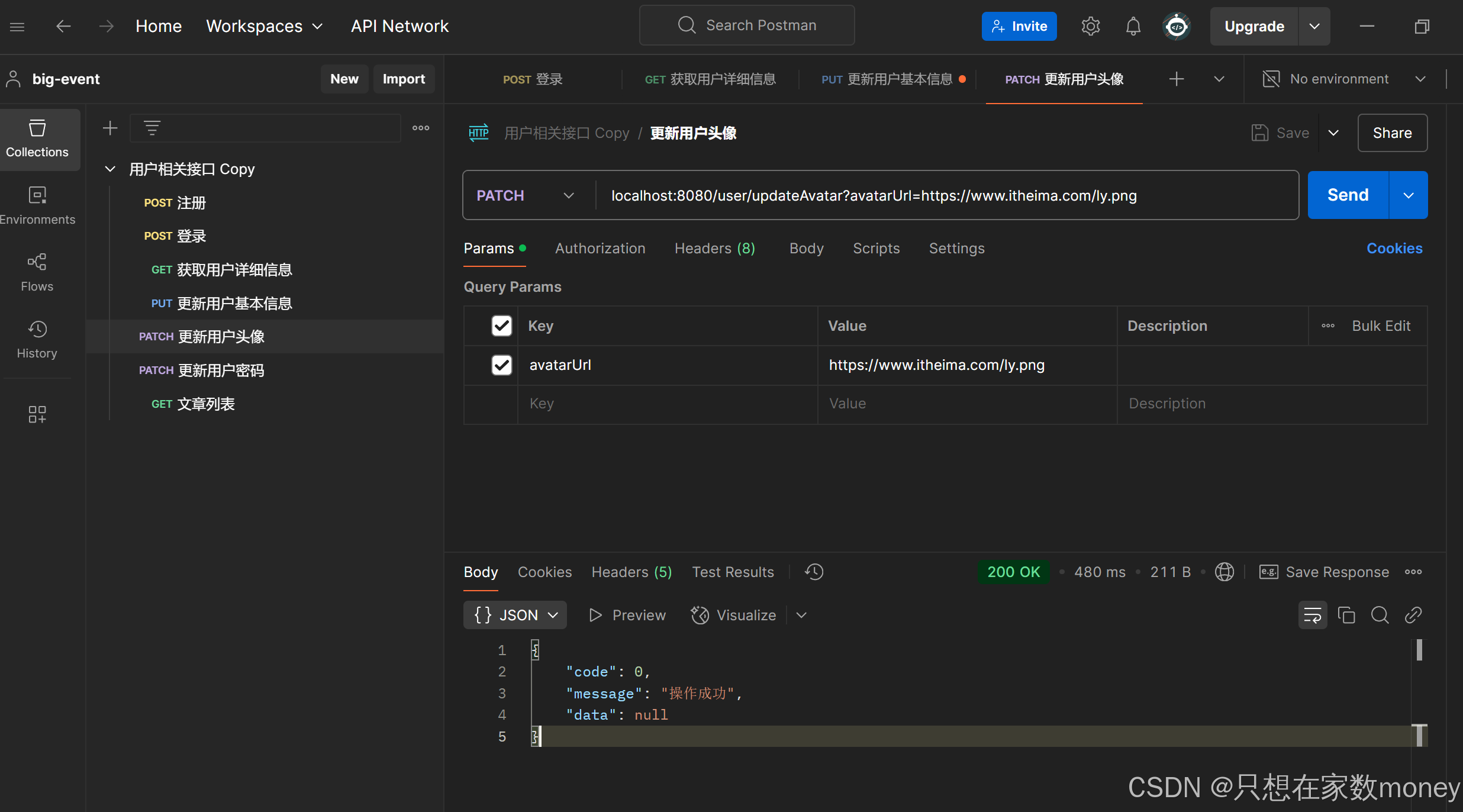This screenshot has width=1463, height=812.
Task: Open the response history clock icon
Action: click(x=814, y=572)
